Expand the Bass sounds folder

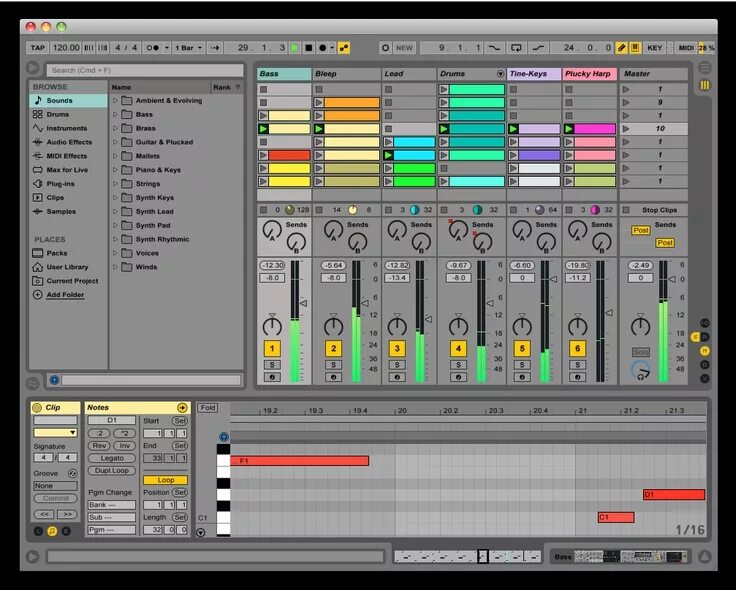115,114
